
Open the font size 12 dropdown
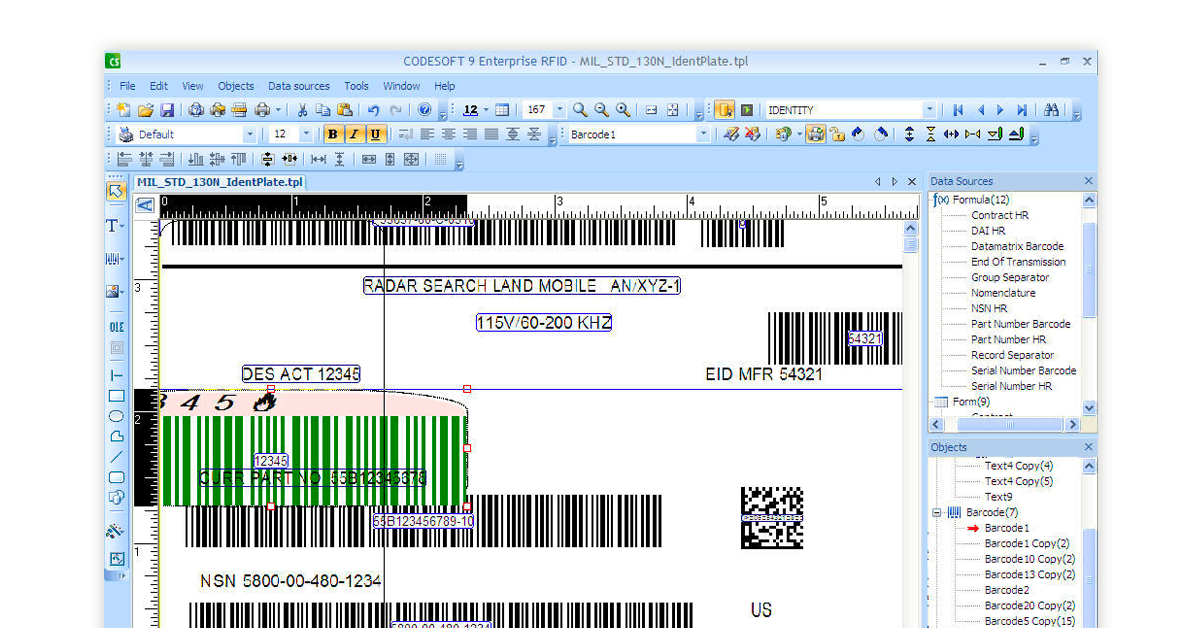[x=306, y=134]
